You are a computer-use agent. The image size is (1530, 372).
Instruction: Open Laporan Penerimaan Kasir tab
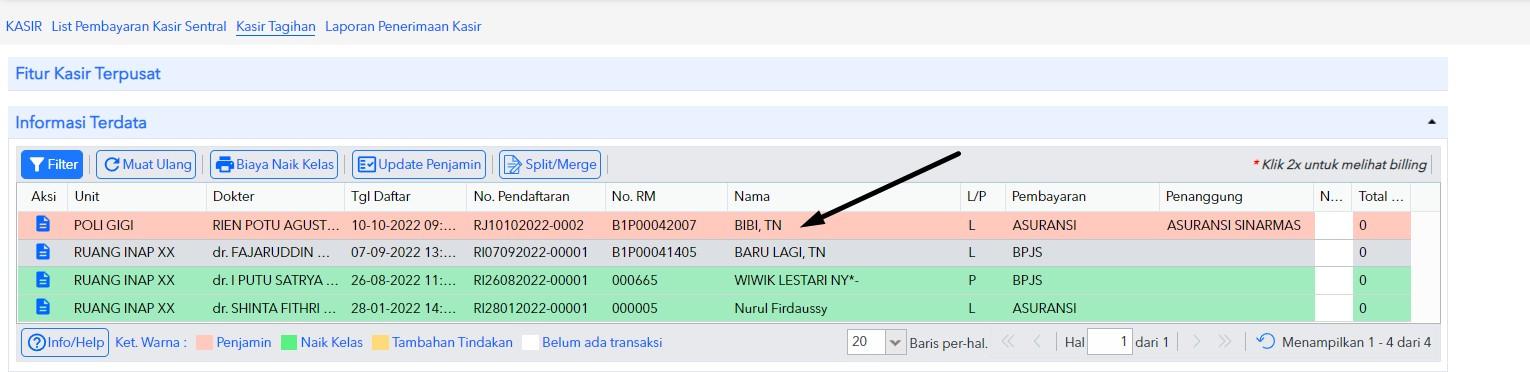403,27
